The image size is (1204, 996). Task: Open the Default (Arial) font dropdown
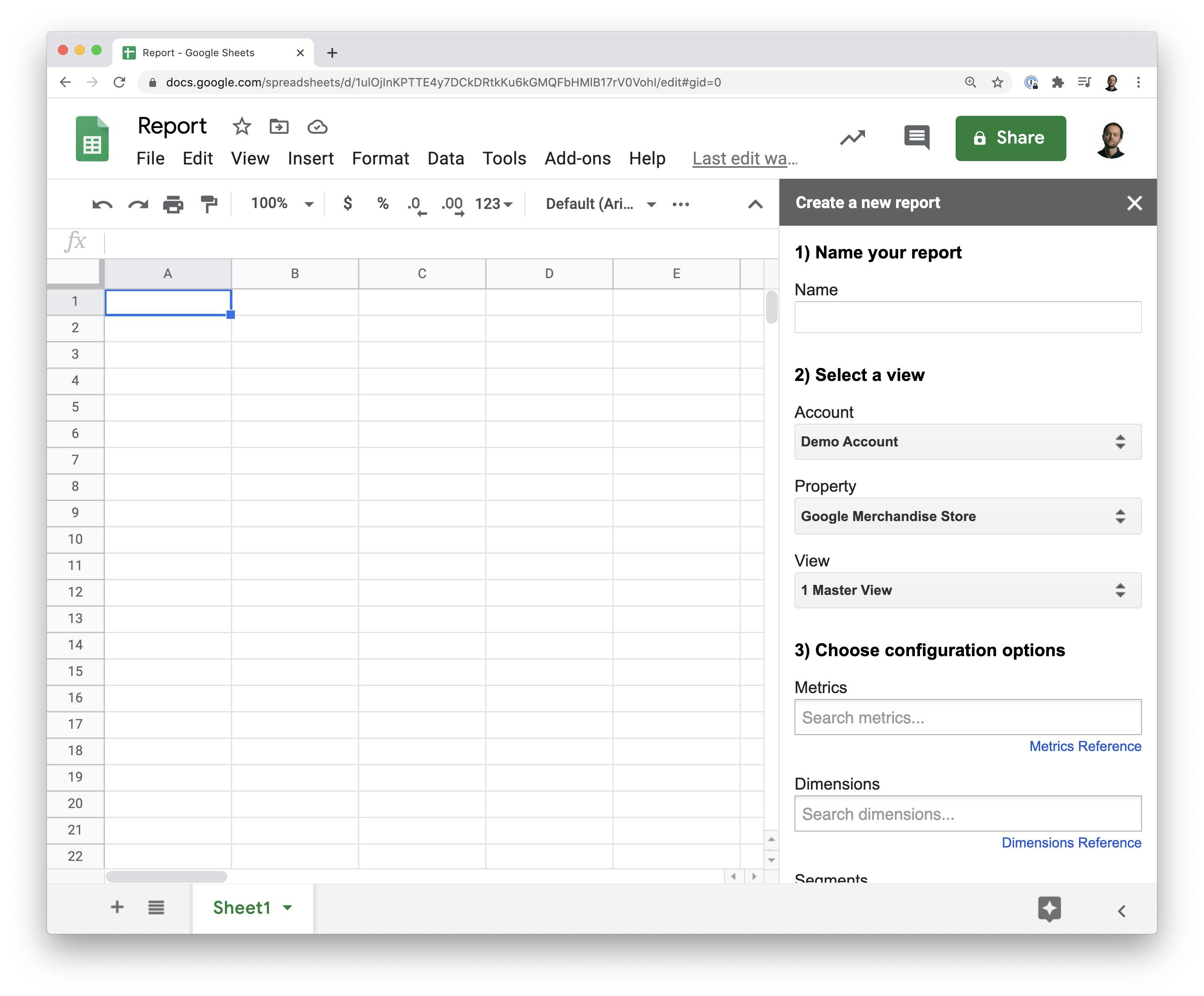click(x=600, y=203)
